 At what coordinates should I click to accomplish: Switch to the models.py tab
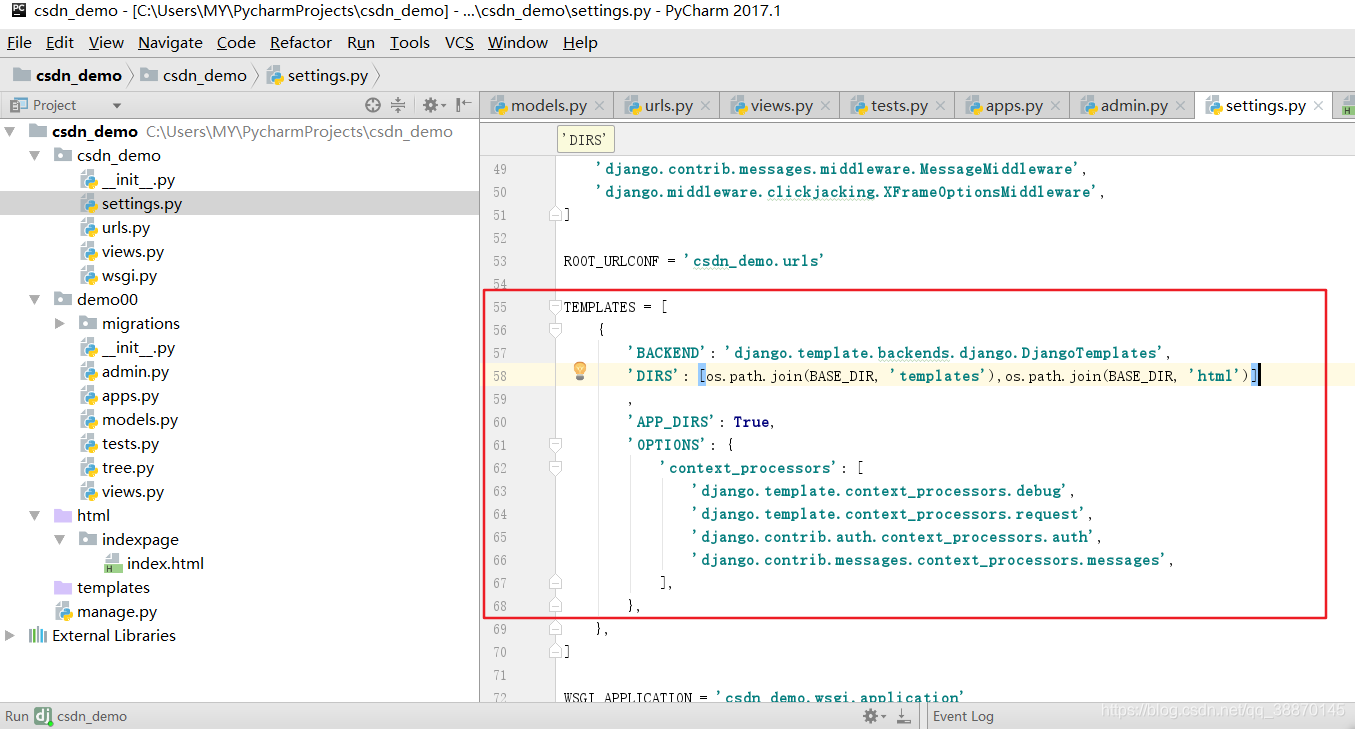[x=549, y=106]
